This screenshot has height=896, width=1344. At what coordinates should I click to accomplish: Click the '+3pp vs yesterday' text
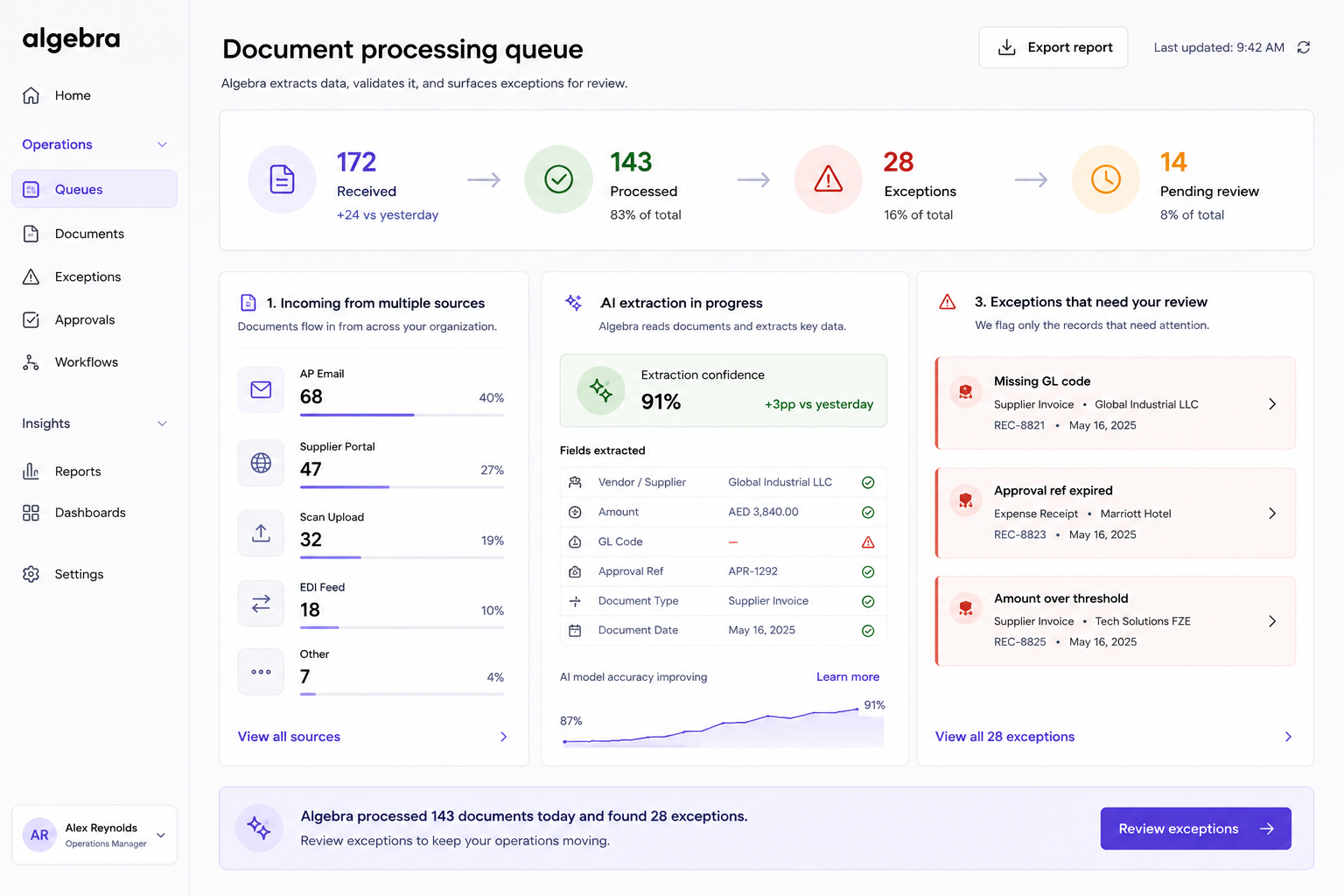[x=819, y=404]
